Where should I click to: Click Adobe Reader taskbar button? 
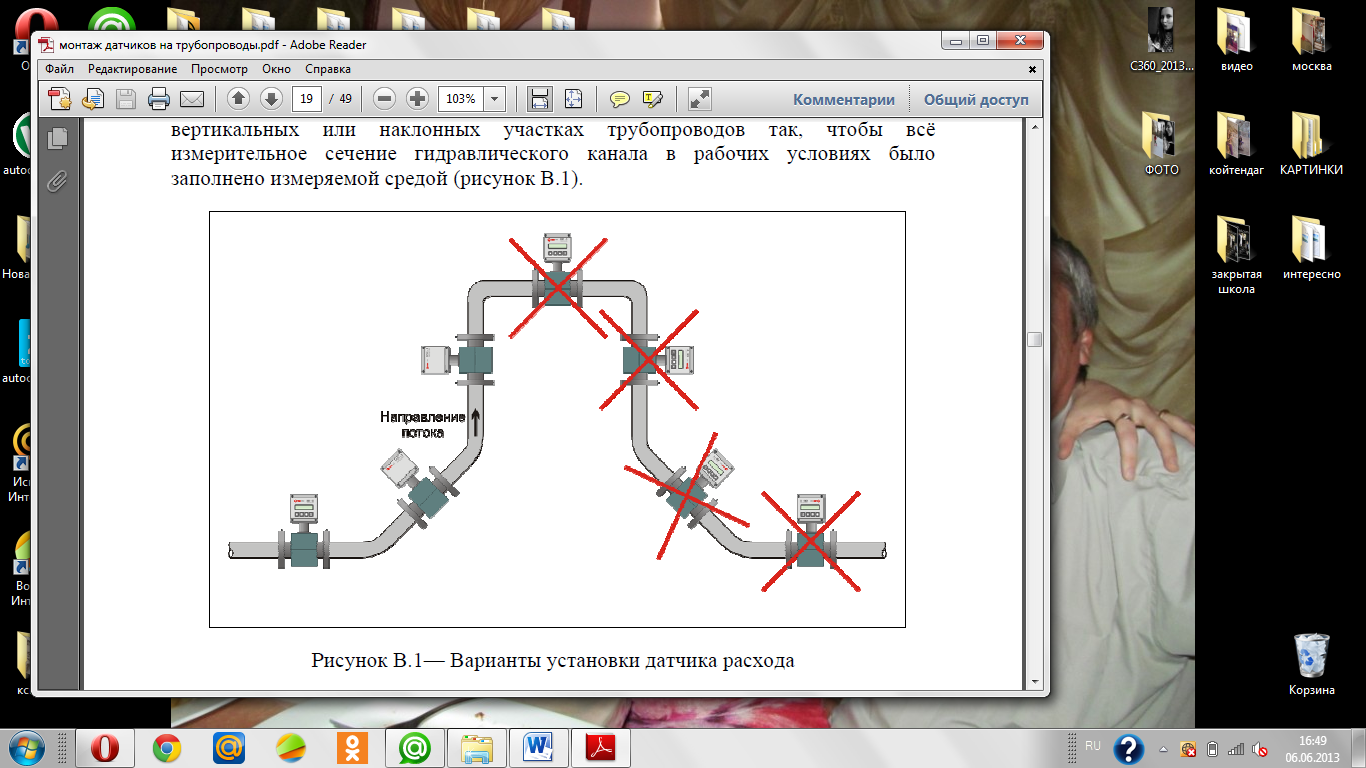[600, 748]
